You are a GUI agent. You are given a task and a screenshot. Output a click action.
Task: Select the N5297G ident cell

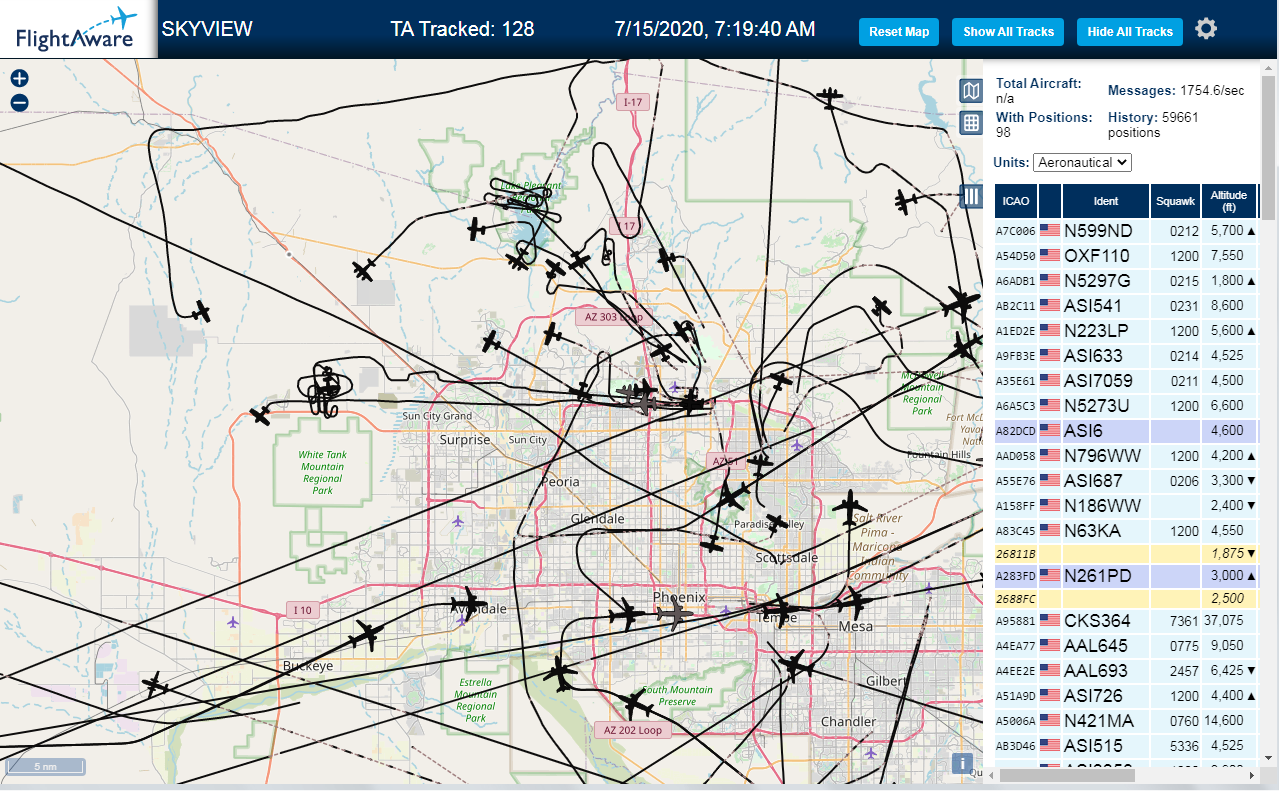pyautogui.click(x=1106, y=281)
